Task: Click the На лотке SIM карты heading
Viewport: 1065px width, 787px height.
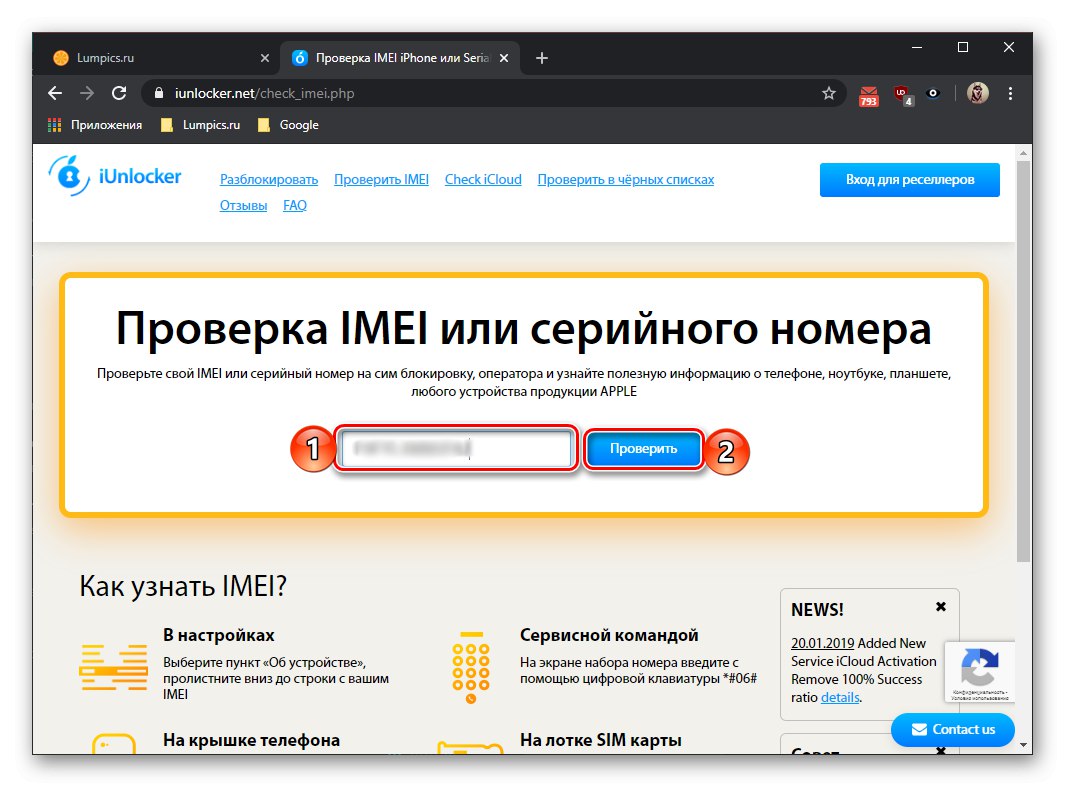Action: 600,740
